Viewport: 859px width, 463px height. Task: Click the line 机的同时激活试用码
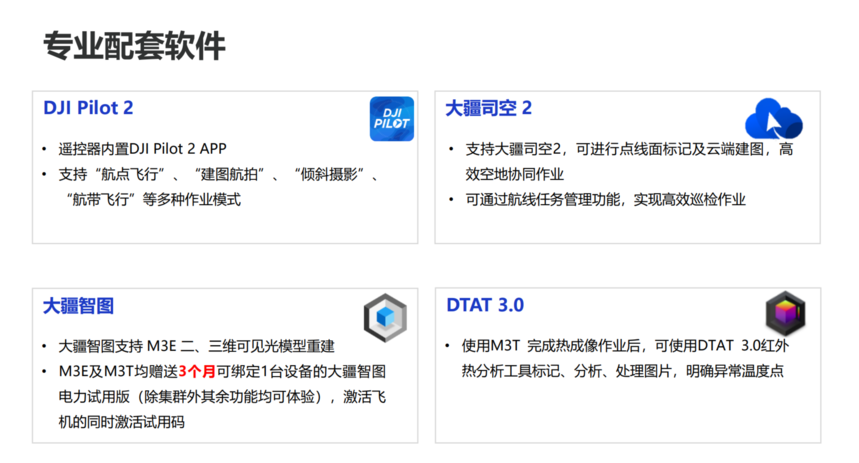[121, 422]
